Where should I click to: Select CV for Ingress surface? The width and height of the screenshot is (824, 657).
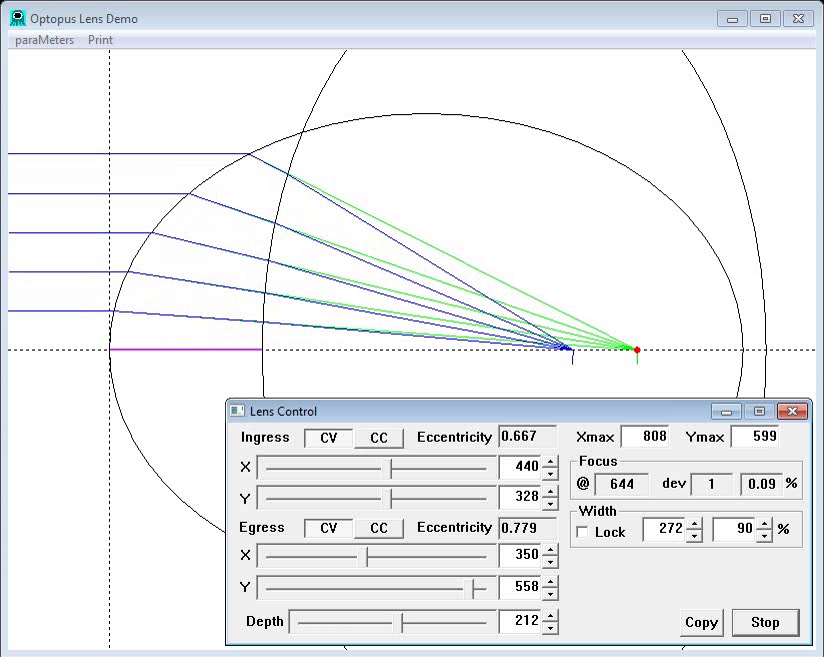coord(328,438)
